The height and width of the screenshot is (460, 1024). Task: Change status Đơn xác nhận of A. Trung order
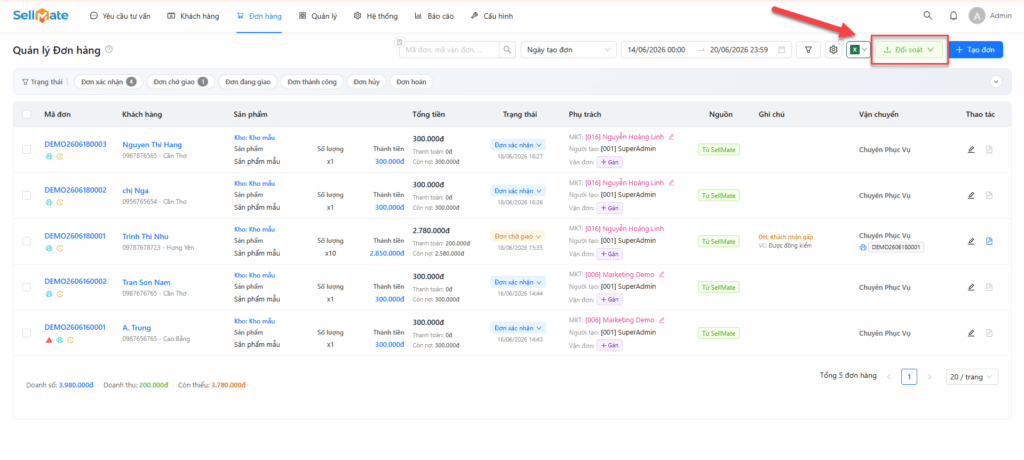coord(518,328)
